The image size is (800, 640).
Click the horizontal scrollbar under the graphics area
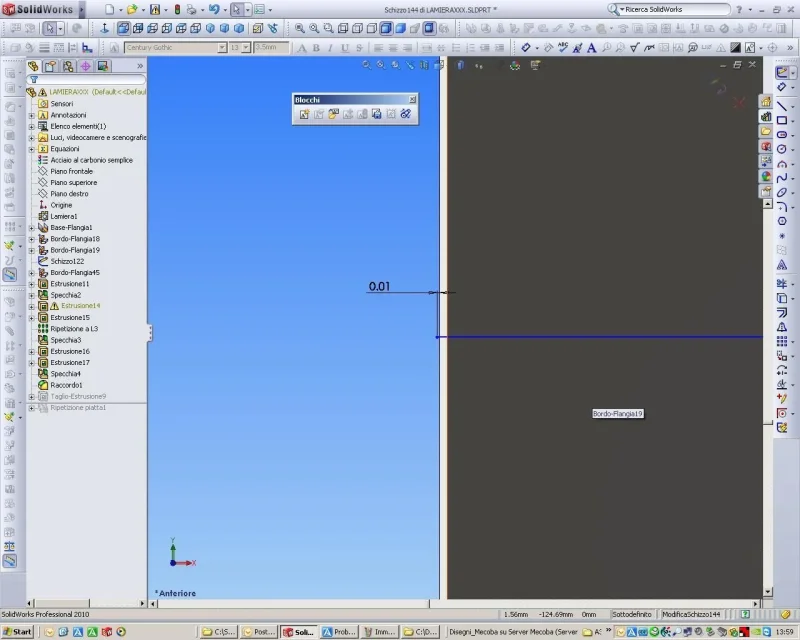click(454, 604)
